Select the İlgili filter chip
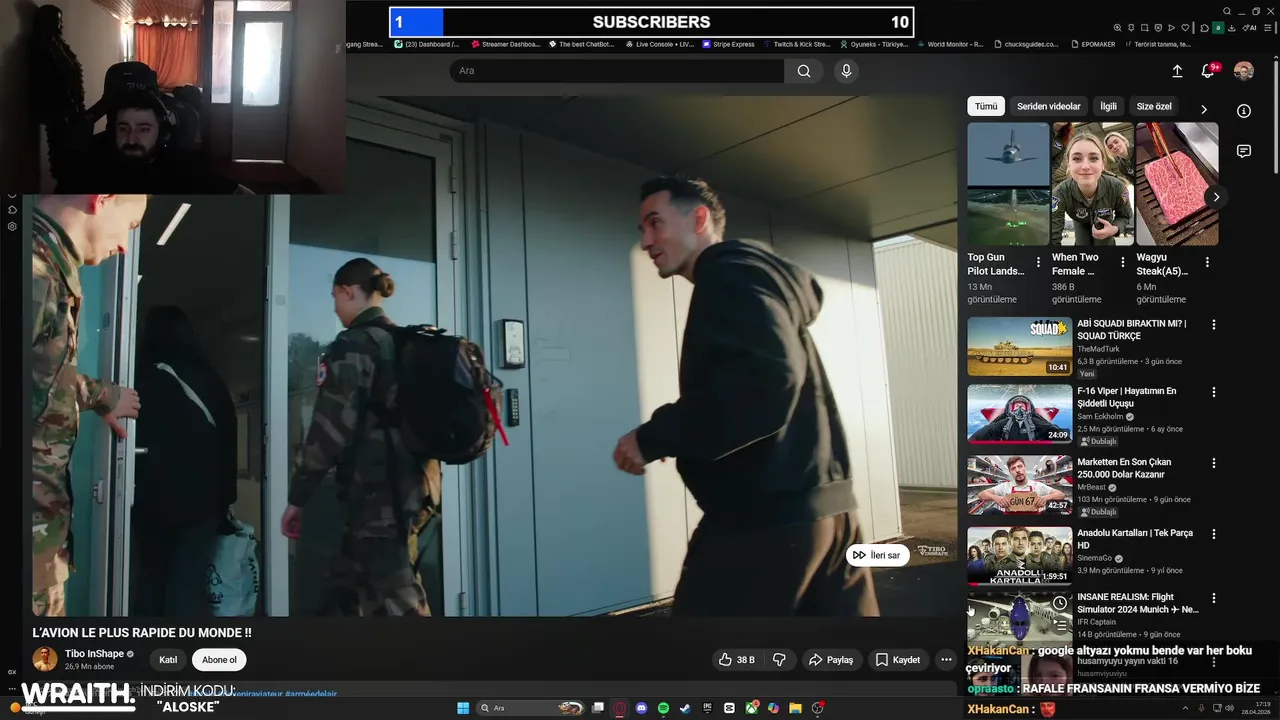1280x720 pixels. coord(1108,106)
